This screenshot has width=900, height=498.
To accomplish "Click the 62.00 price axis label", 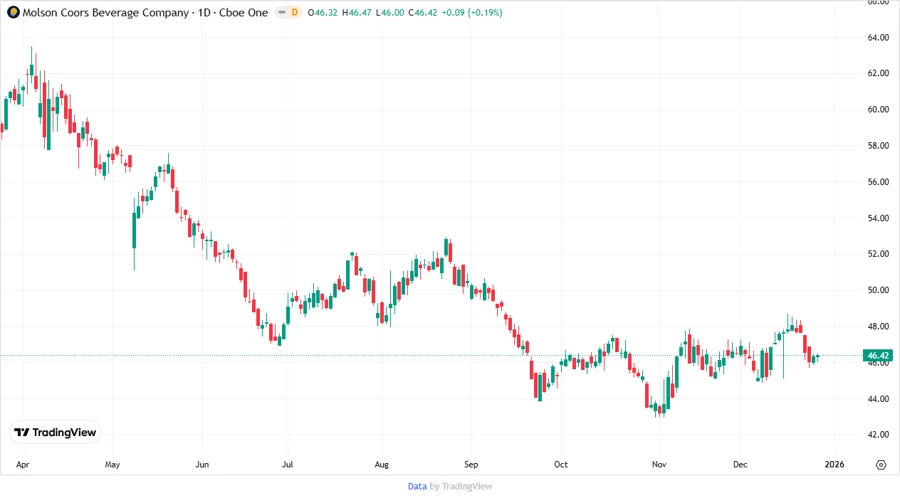I will (x=878, y=73).
